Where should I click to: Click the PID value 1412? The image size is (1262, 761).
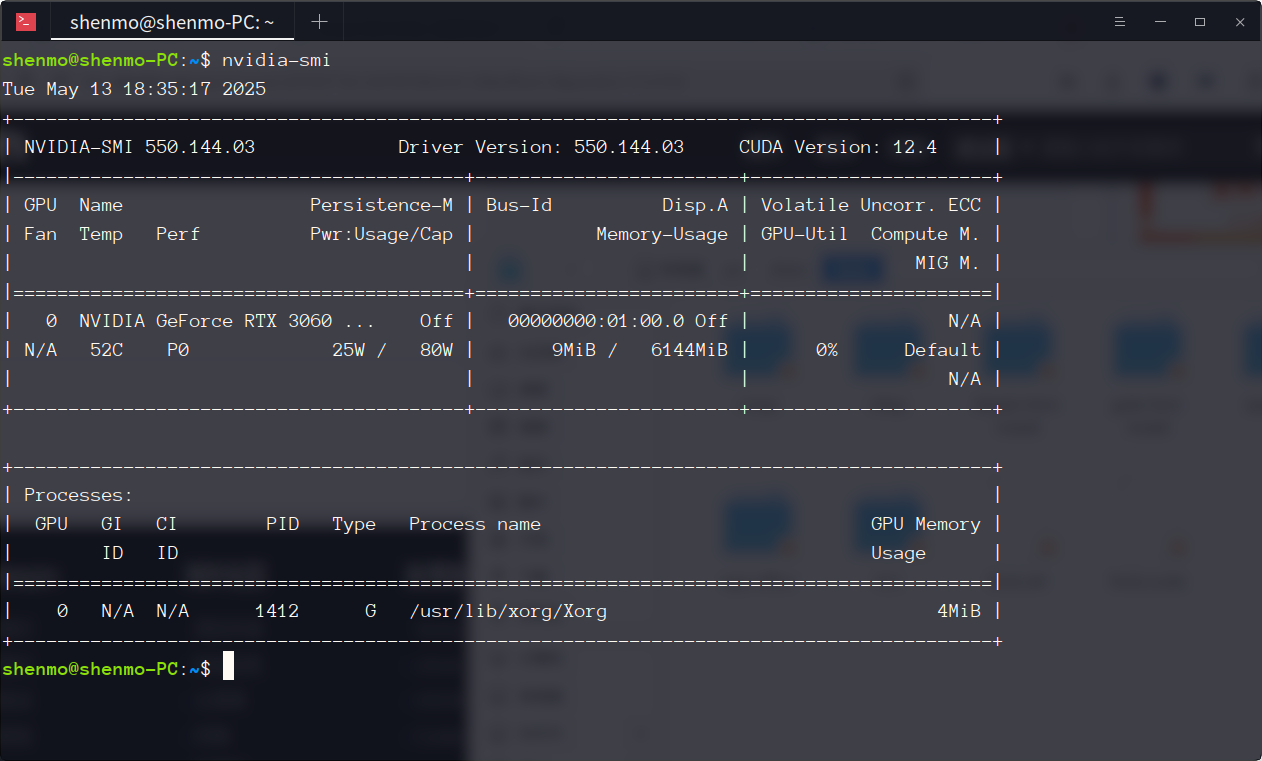click(277, 611)
